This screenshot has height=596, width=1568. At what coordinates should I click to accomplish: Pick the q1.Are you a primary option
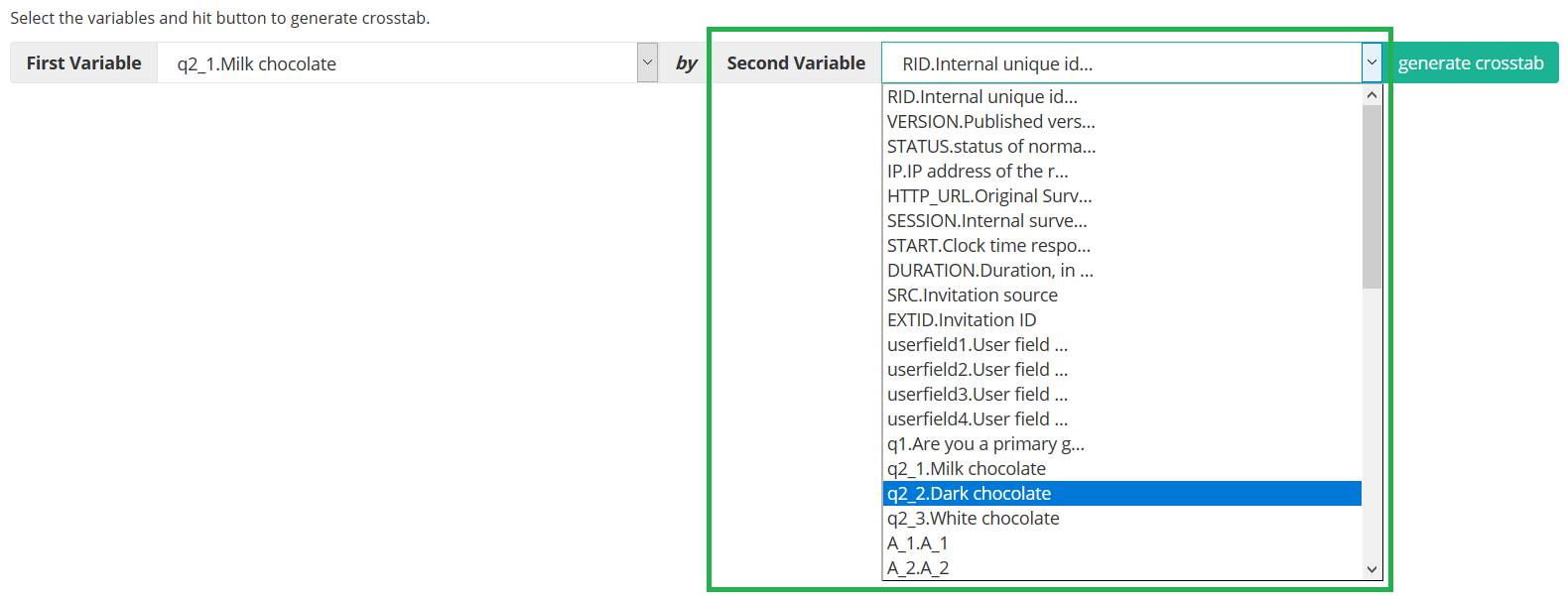point(984,443)
